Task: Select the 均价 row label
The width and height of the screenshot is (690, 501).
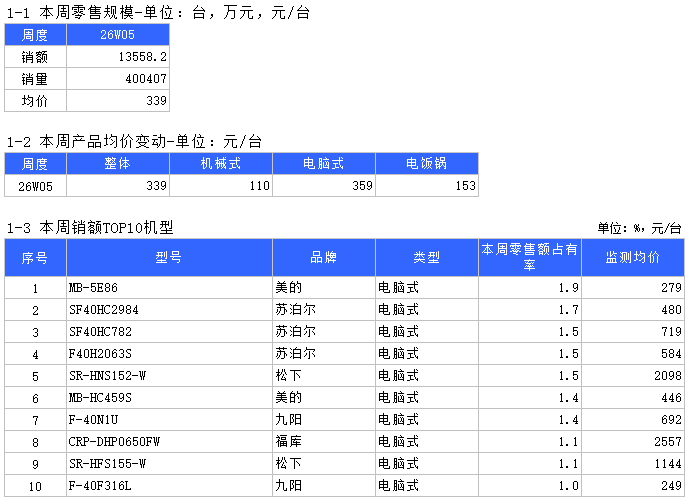Action: click(35, 101)
